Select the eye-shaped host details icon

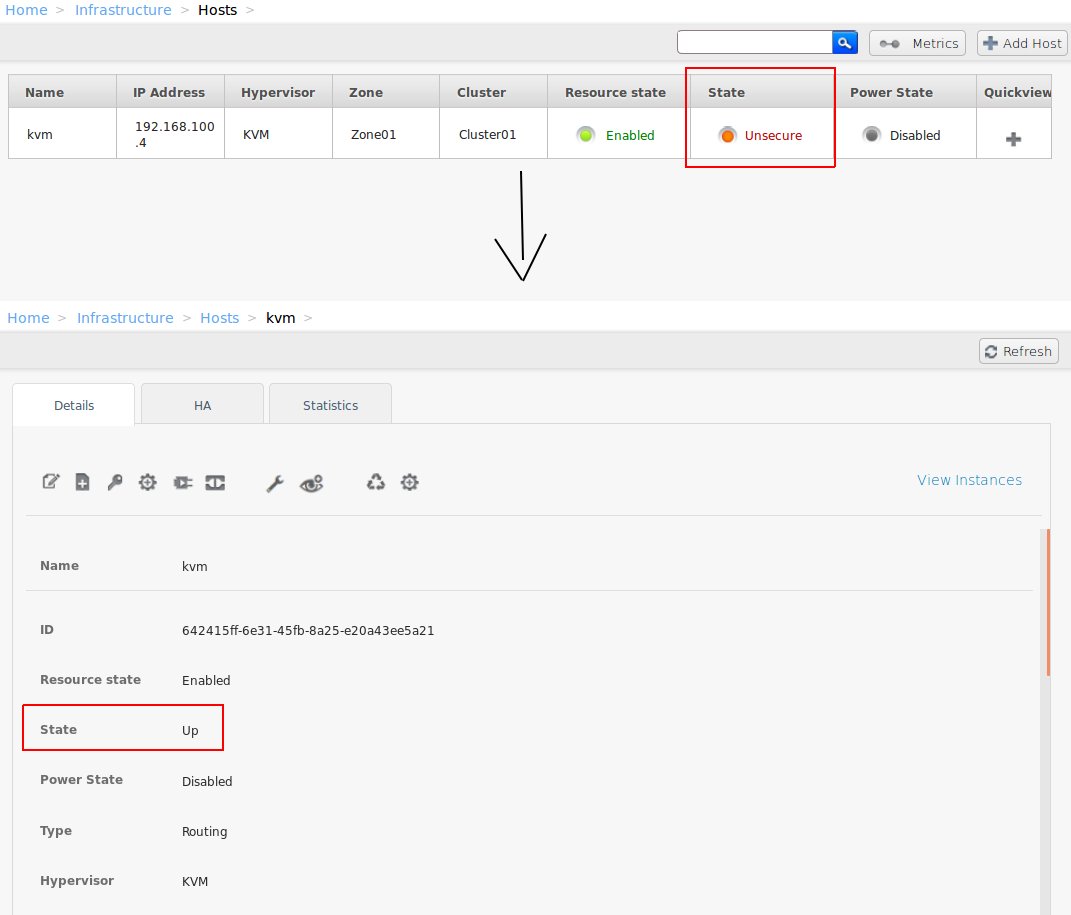[x=311, y=482]
